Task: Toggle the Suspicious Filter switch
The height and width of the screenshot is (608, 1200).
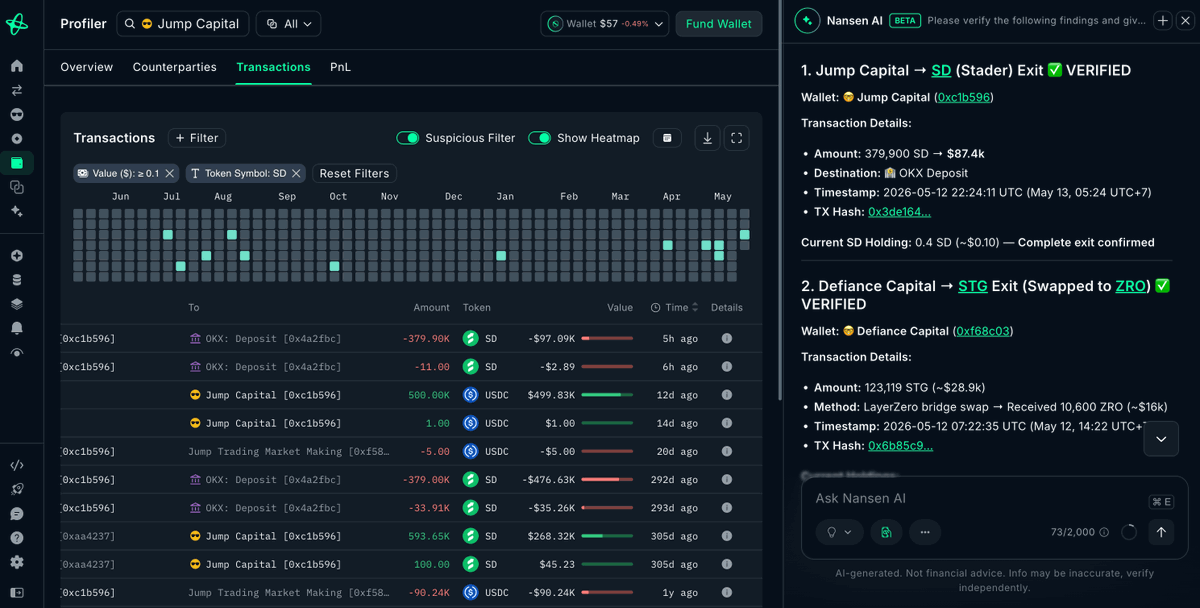Action: pyautogui.click(x=408, y=138)
